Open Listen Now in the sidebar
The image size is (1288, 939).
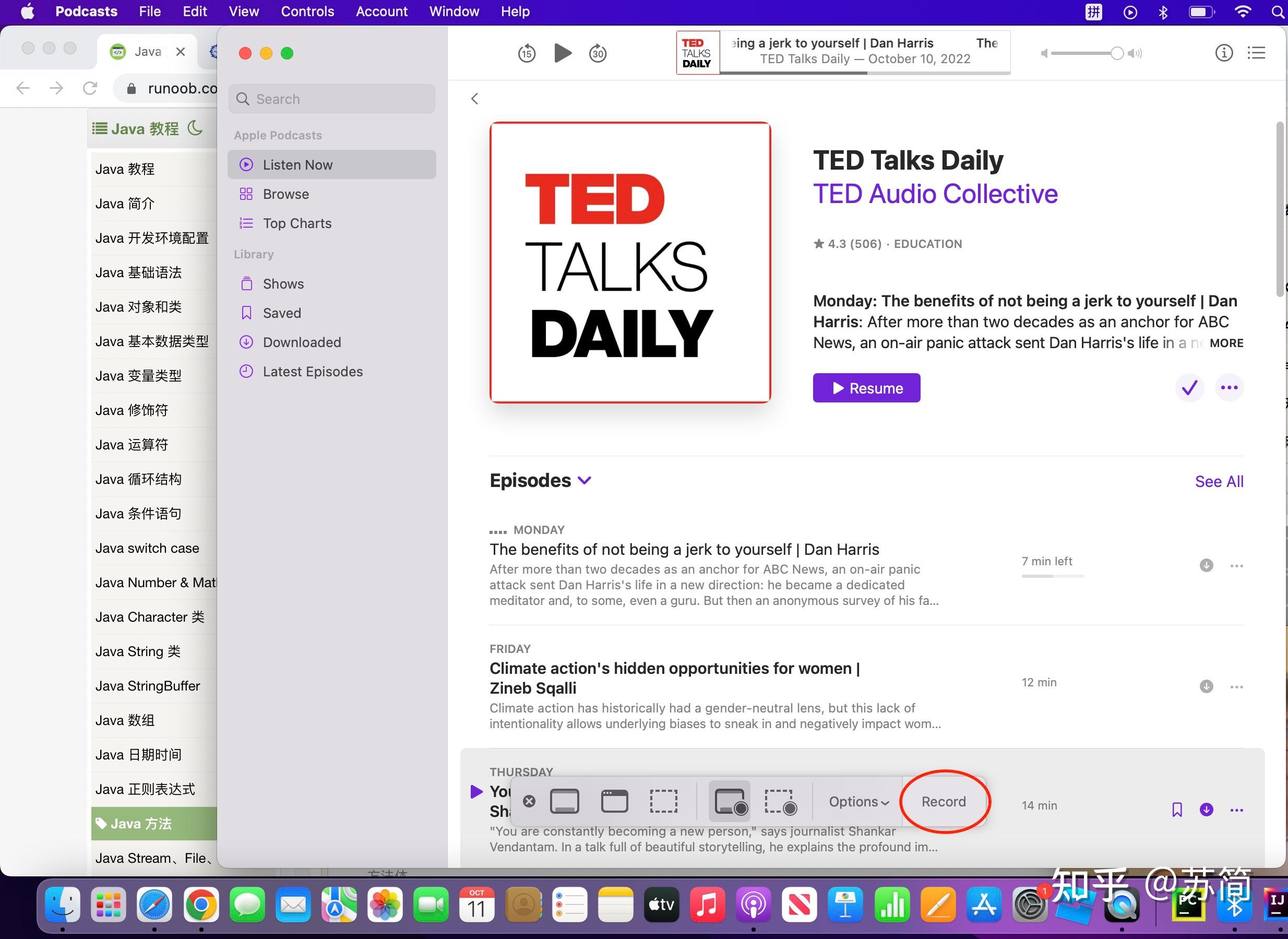coord(332,165)
